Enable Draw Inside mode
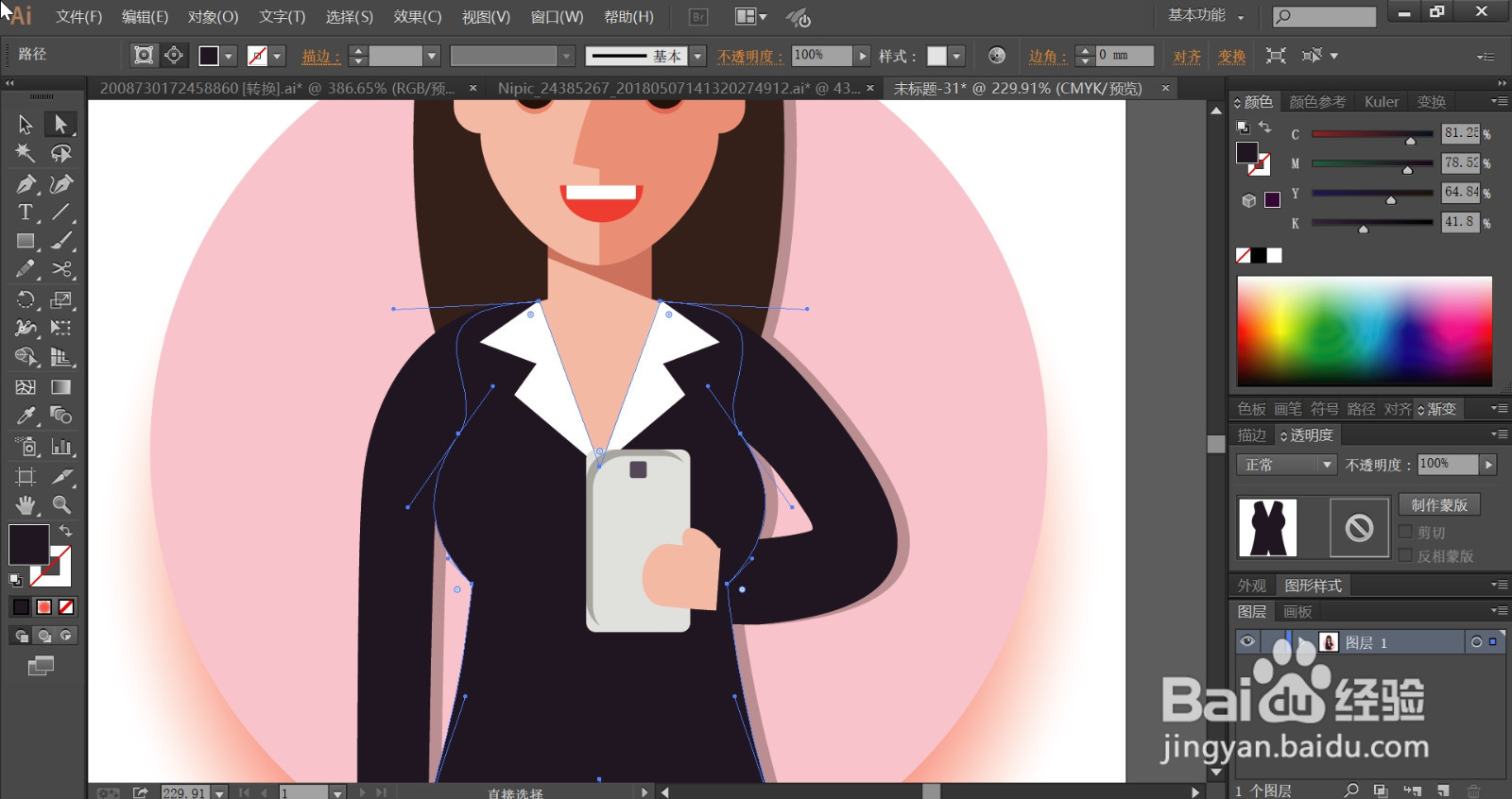 point(66,636)
